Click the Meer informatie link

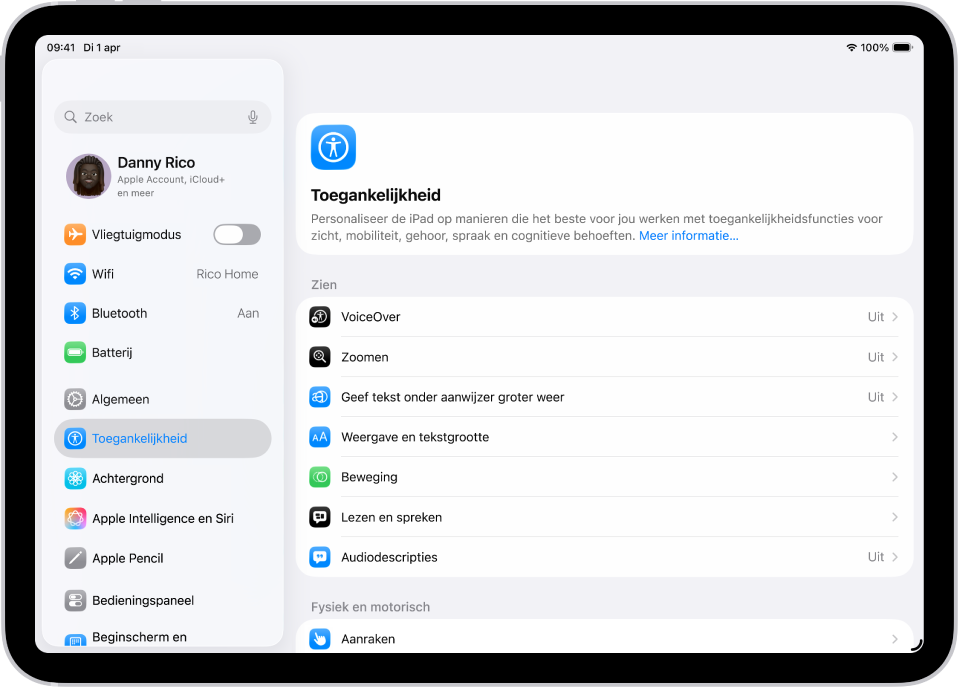pyautogui.click(x=688, y=235)
